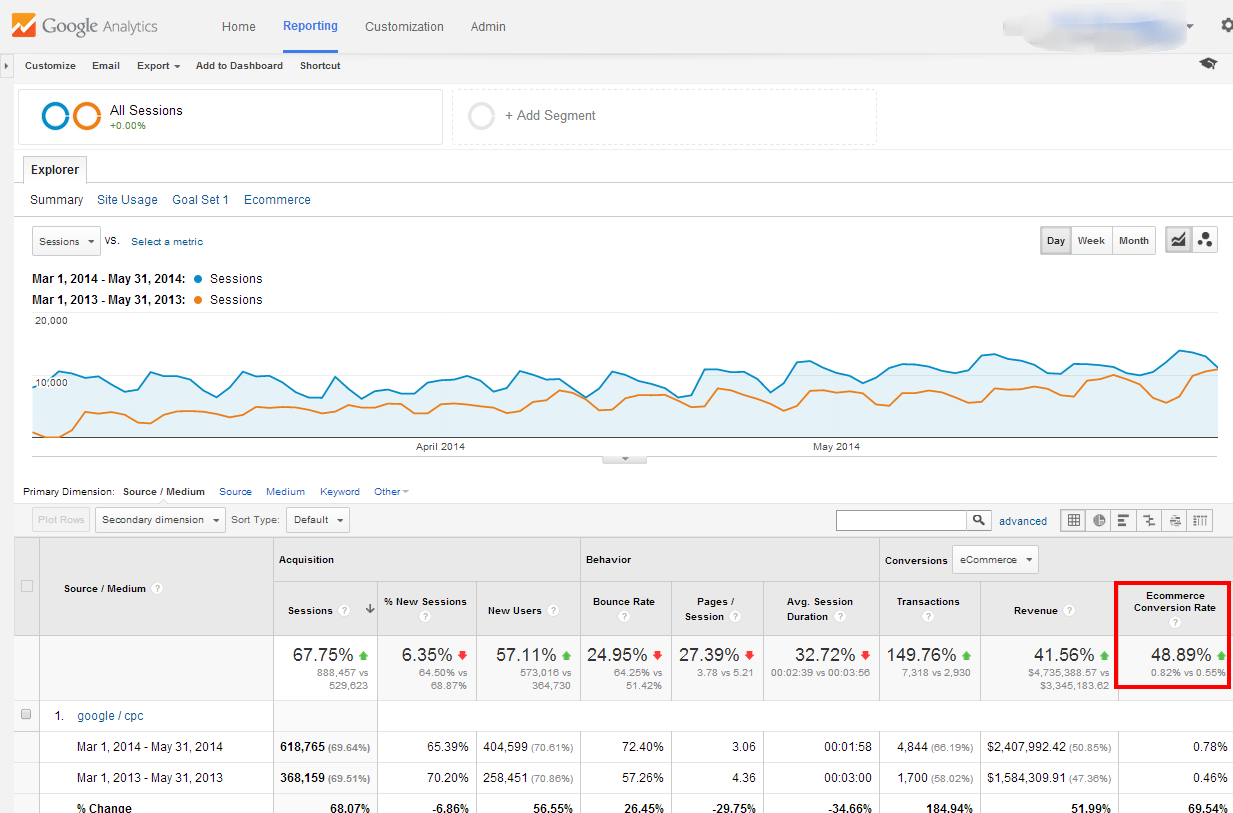Open the settings gear icon

[1226, 26]
